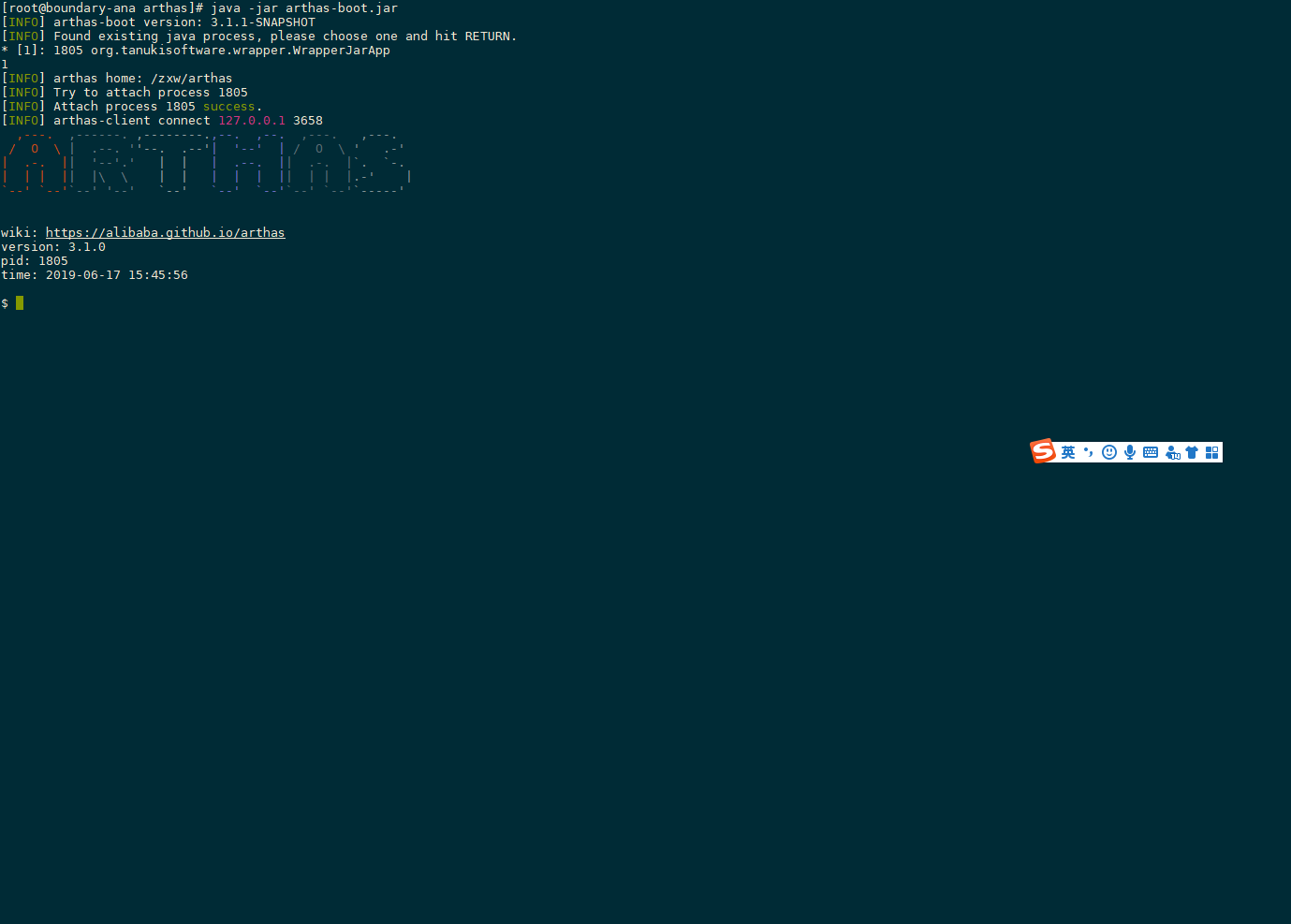Click the 'version: 3.1.0' line
The width and height of the screenshot is (1291, 924).
pos(53,247)
